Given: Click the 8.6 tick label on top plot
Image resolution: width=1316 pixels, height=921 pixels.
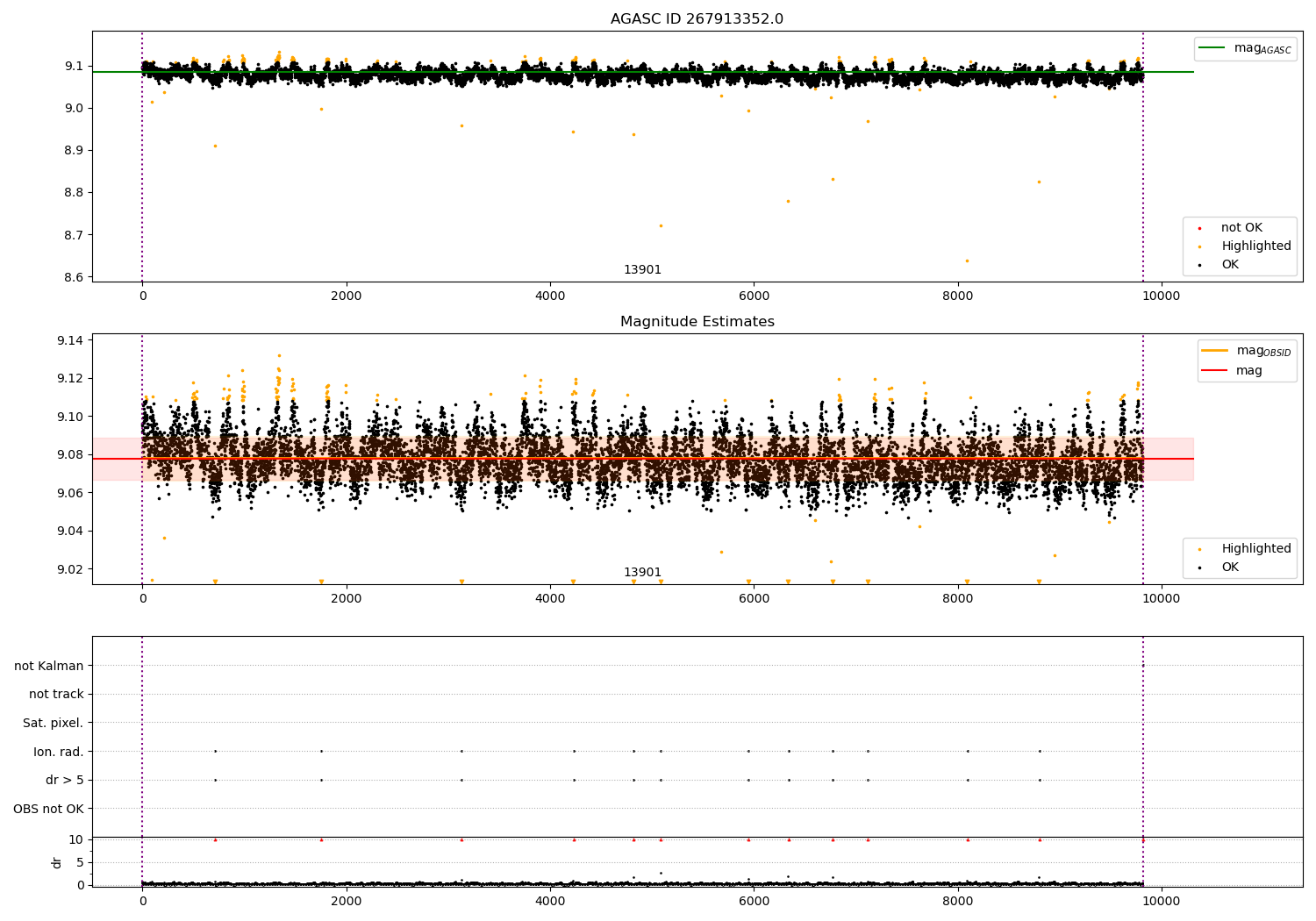Looking at the screenshot, I should [x=73, y=277].
